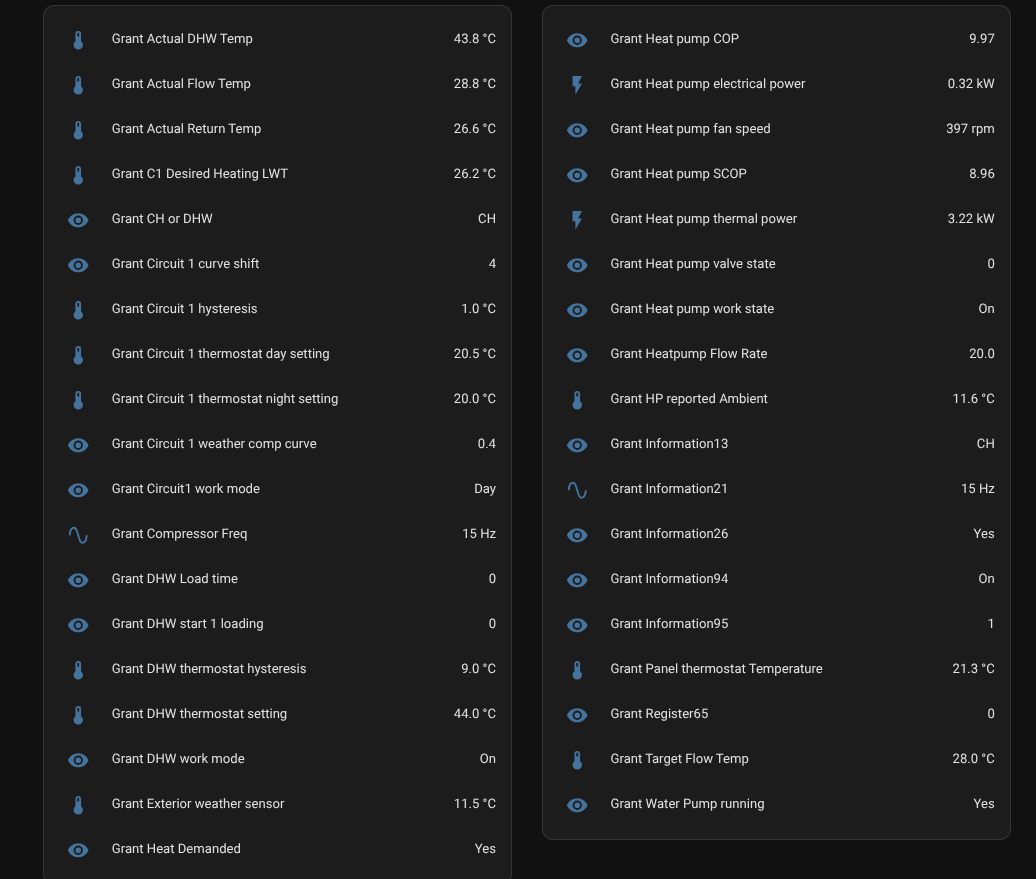Click the 3.22 kW thermal power value
The height and width of the screenshot is (879, 1036).
pyautogui.click(x=970, y=219)
